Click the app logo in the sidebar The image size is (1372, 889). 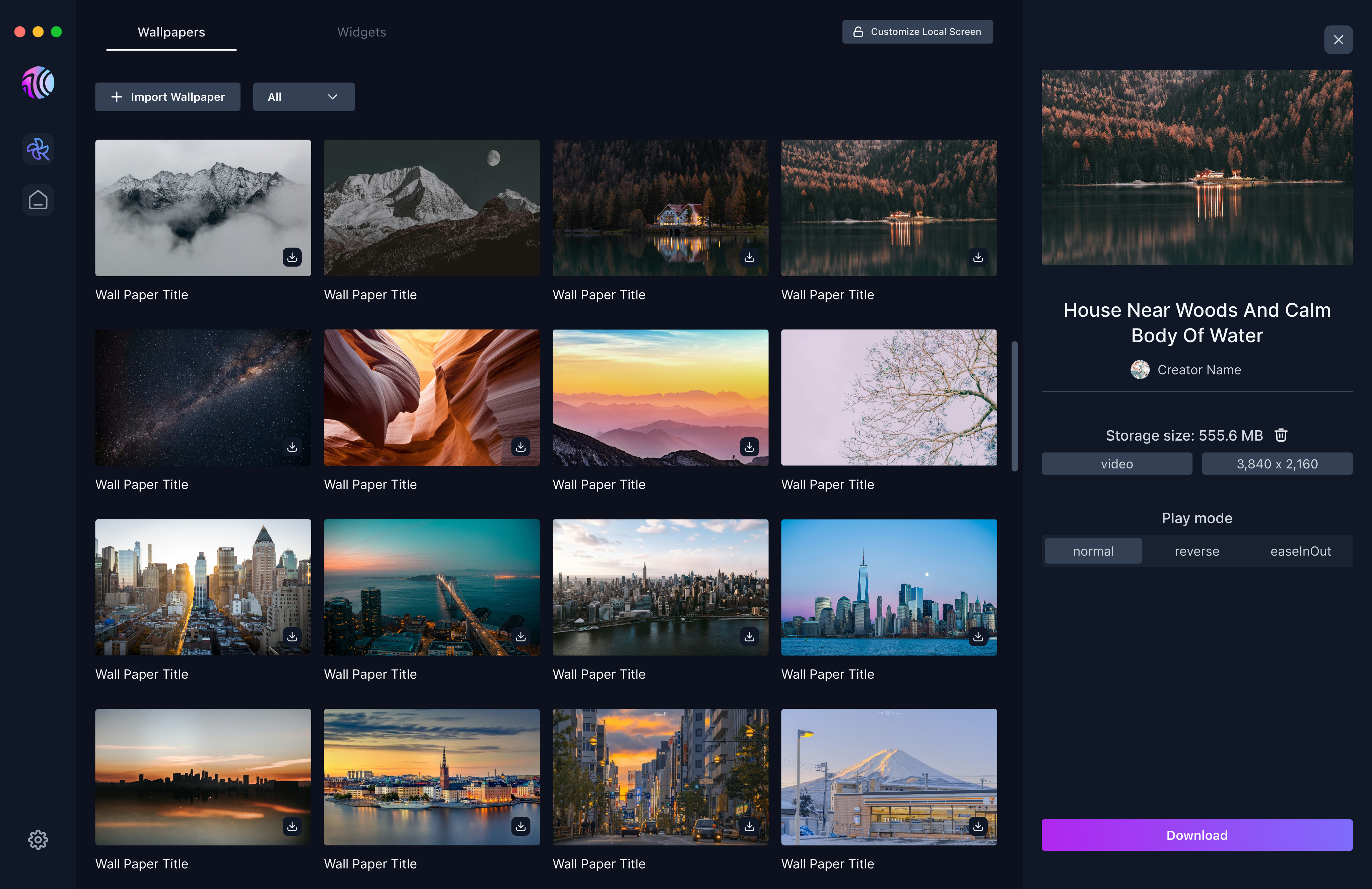pos(38,82)
